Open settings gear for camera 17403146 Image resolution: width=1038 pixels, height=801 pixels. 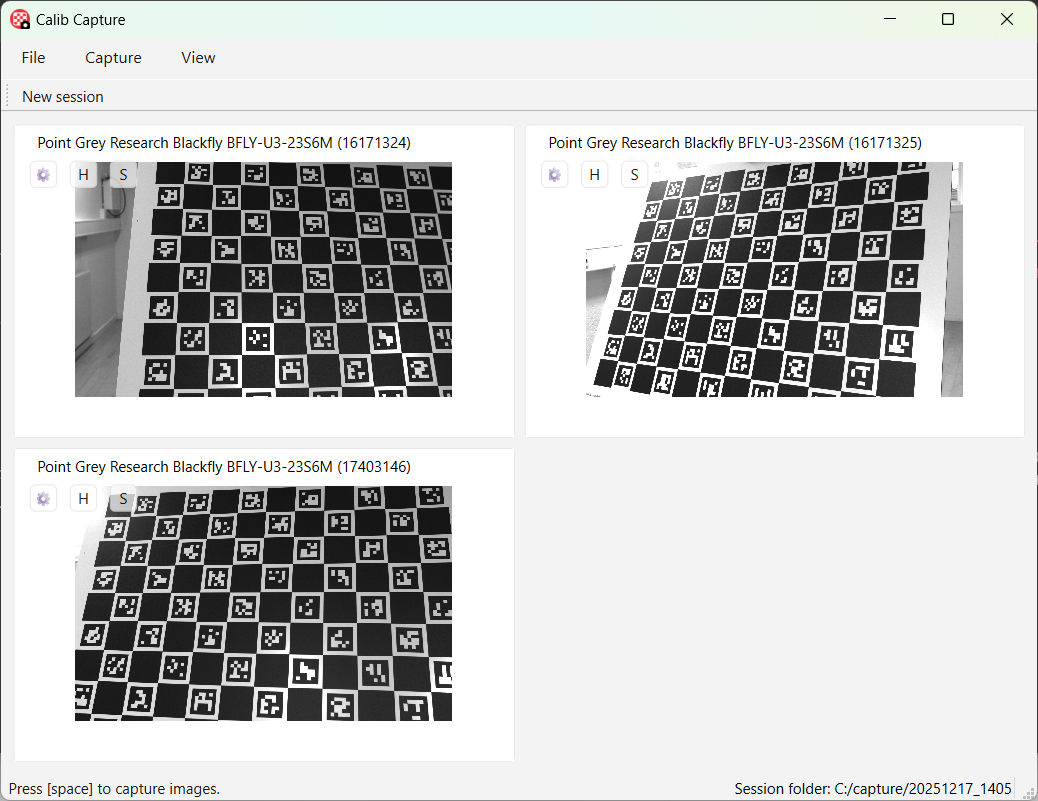pyautogui.click(x=43, y=498)
